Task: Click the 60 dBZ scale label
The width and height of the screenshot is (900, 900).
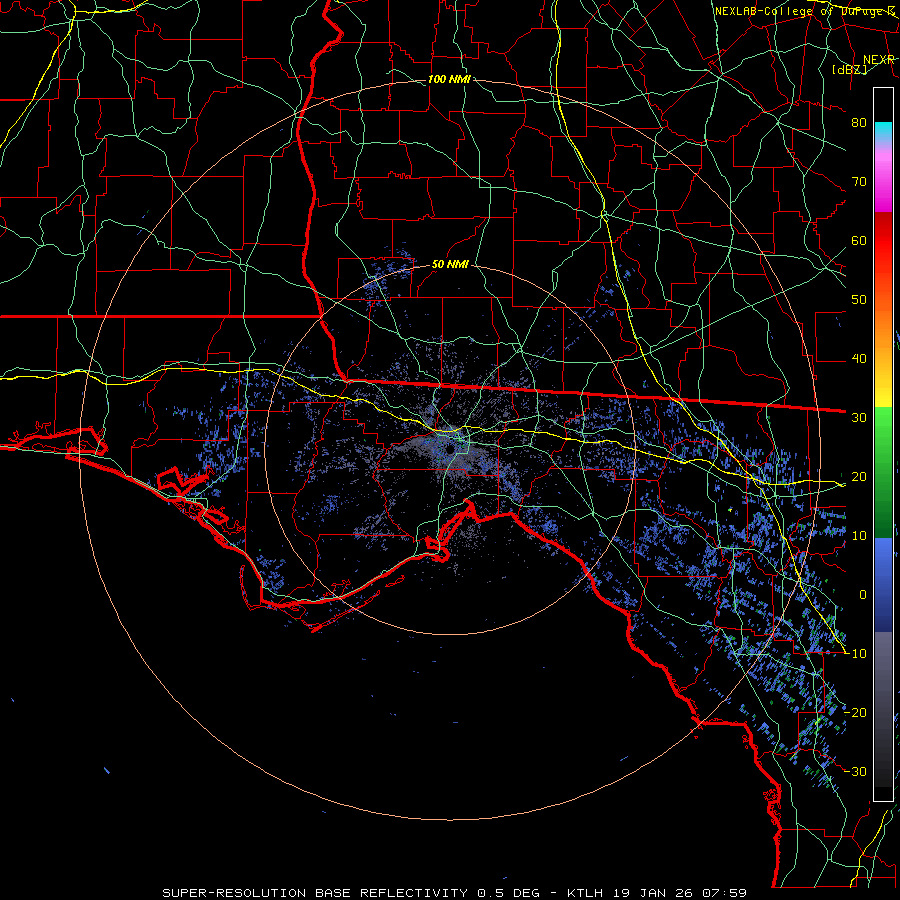Action: 859,240
